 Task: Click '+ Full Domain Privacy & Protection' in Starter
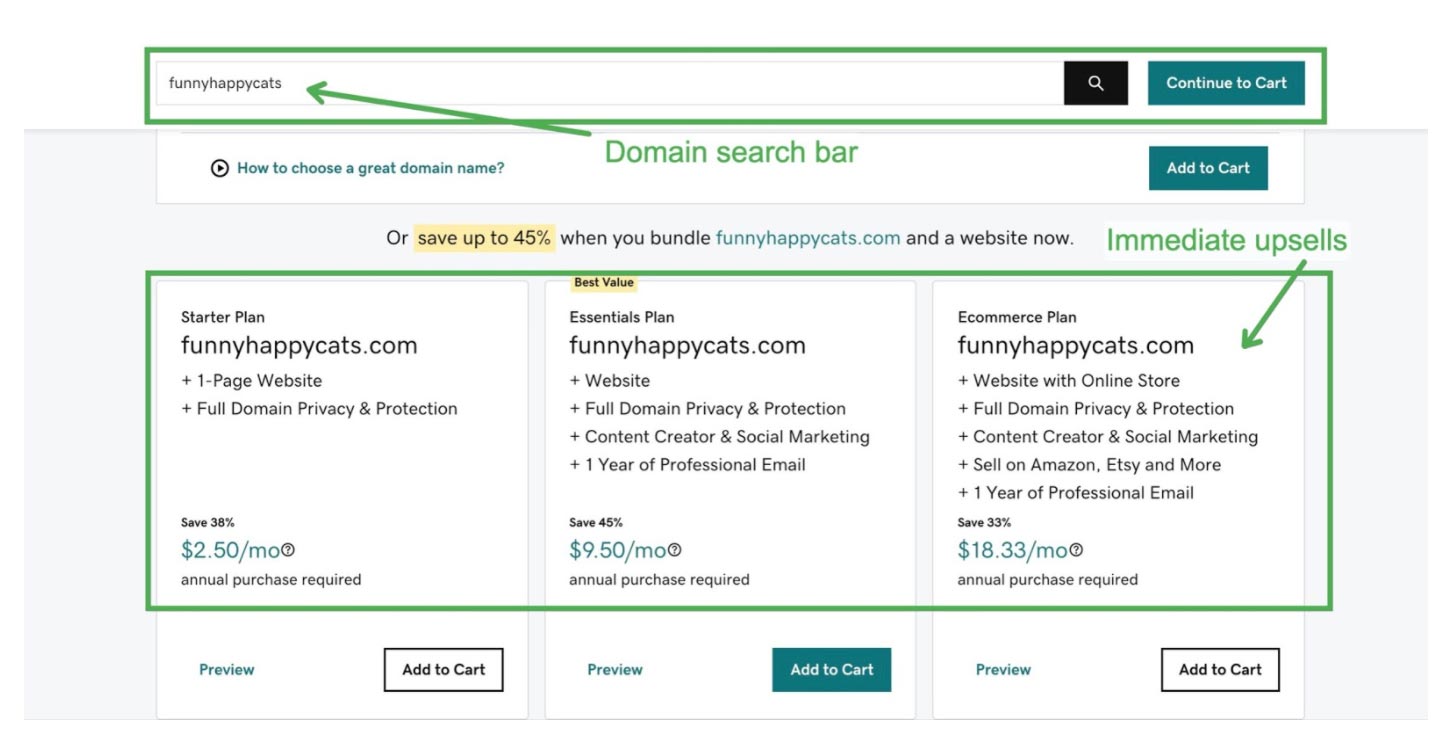coord(319,409)
